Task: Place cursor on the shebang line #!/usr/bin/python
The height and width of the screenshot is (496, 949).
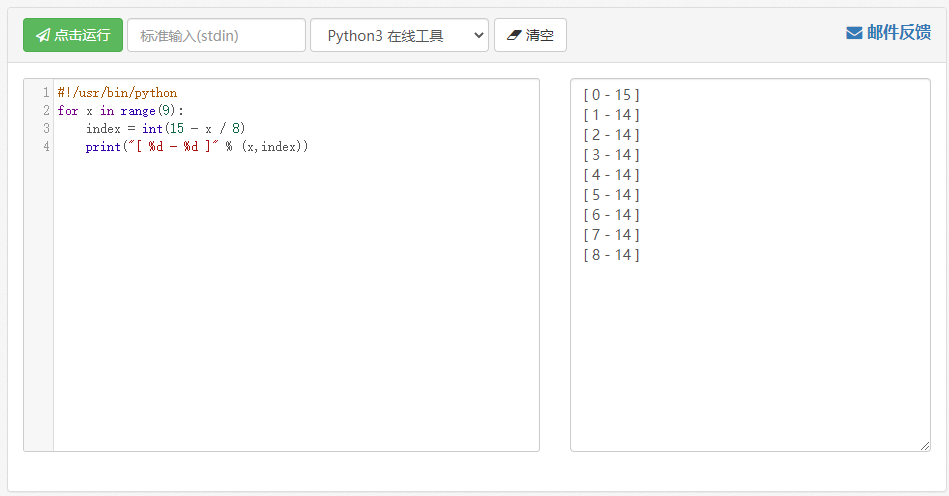Action: pos(117,93)
